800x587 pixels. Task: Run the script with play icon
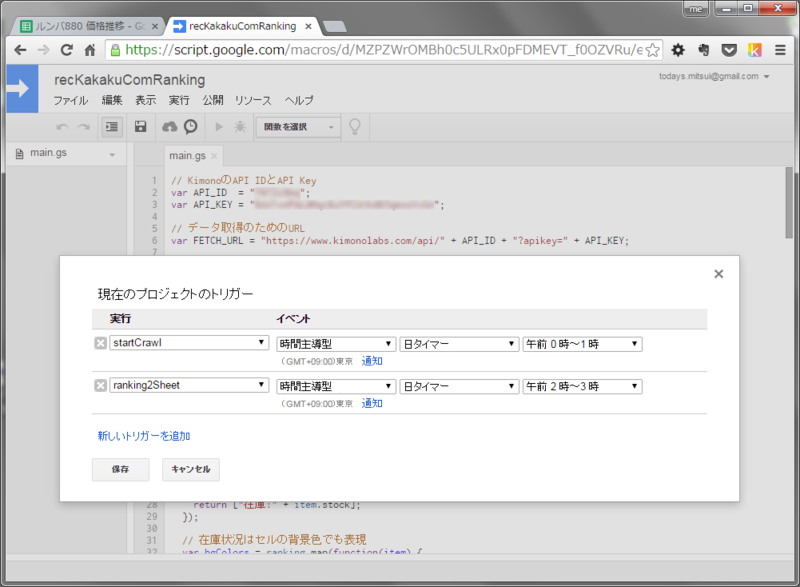pos(219,126)
